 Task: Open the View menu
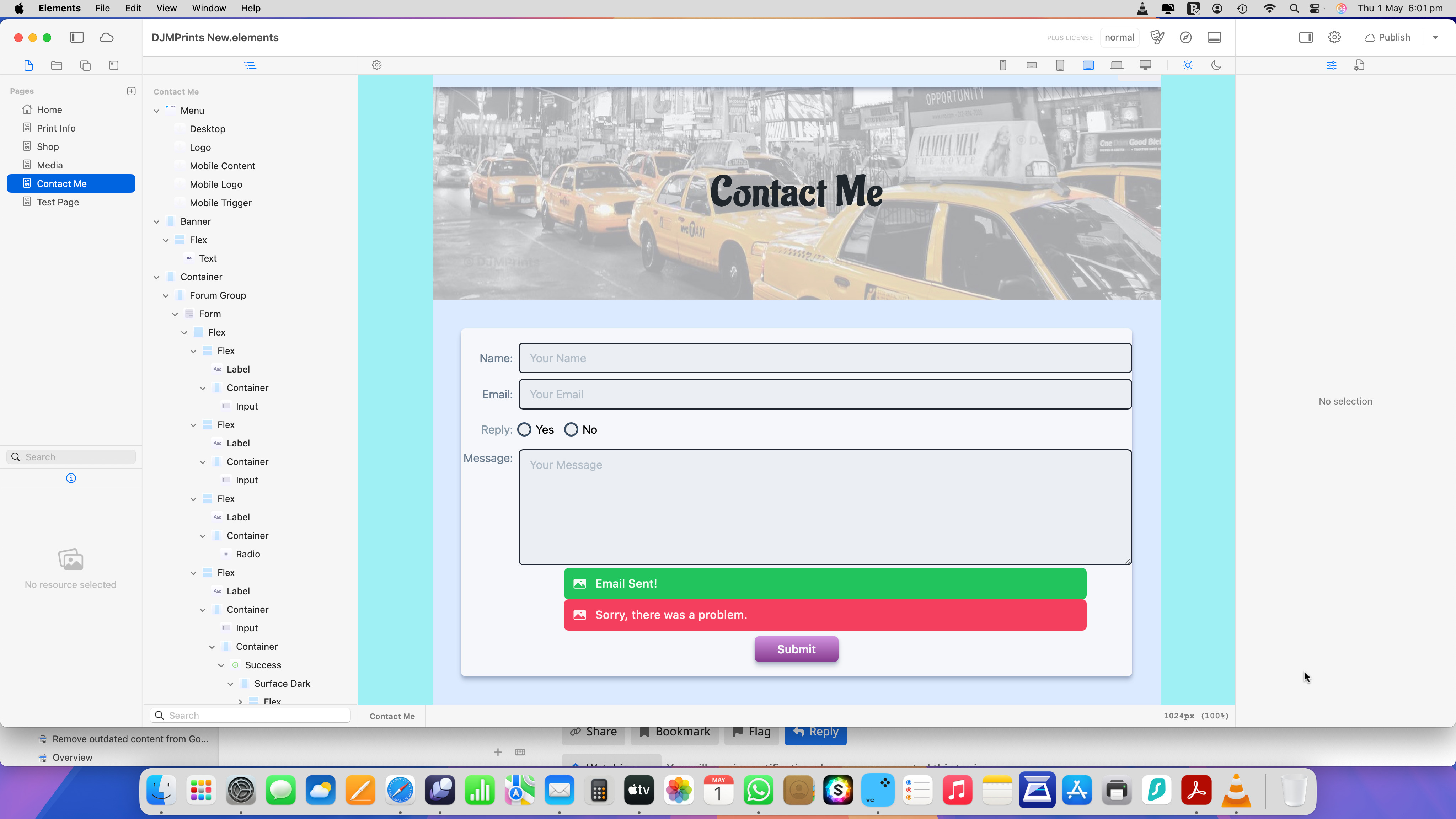point(166,8)
